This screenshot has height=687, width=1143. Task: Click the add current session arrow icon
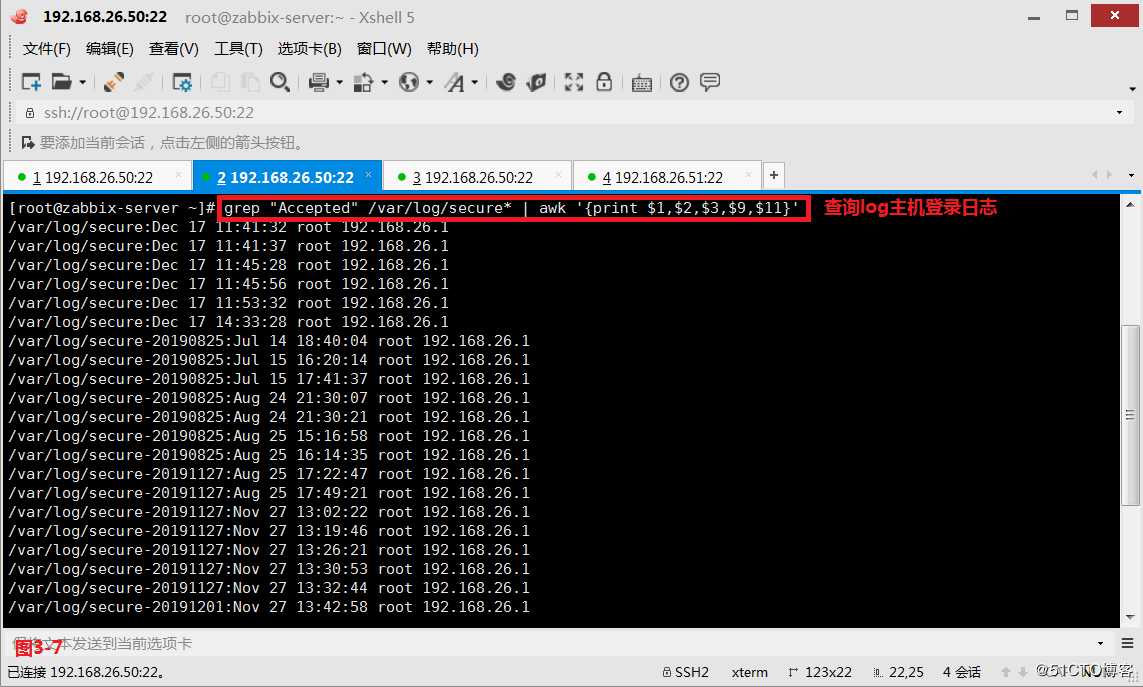click(28, 142)
